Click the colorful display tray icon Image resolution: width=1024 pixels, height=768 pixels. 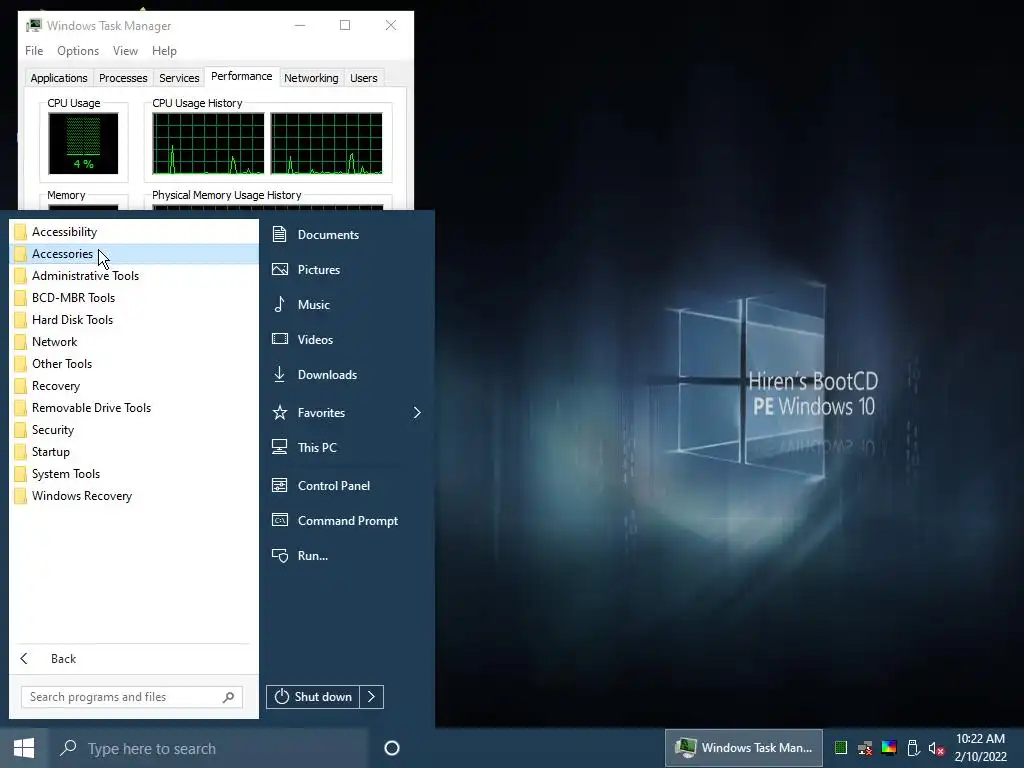[889, 748]
